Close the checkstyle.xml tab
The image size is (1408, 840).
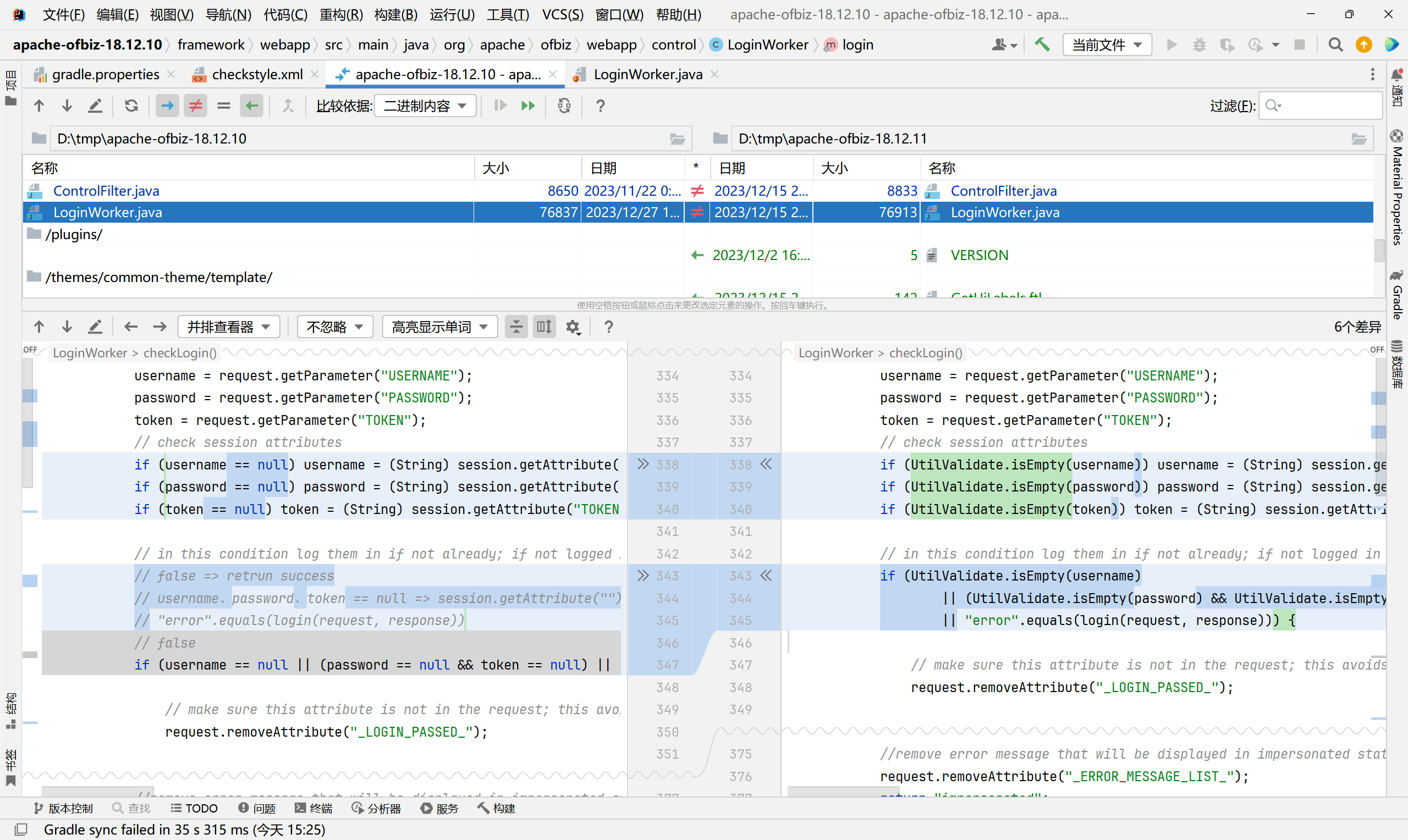(x=315, y=74)
